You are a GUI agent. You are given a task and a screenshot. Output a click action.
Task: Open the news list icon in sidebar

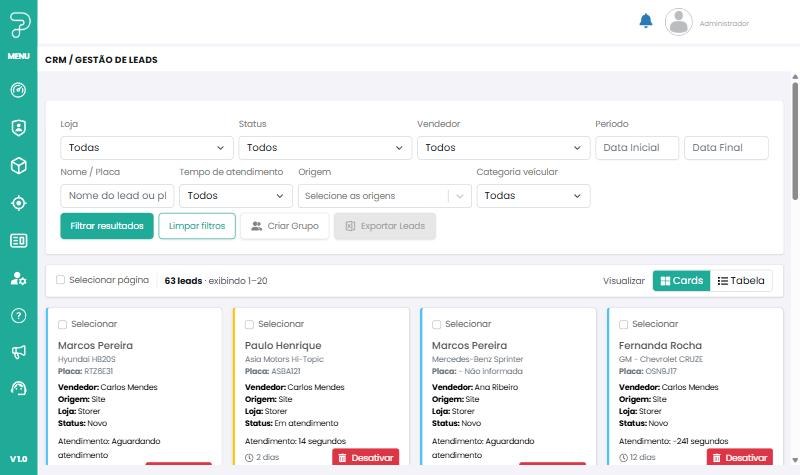(18, 240)
